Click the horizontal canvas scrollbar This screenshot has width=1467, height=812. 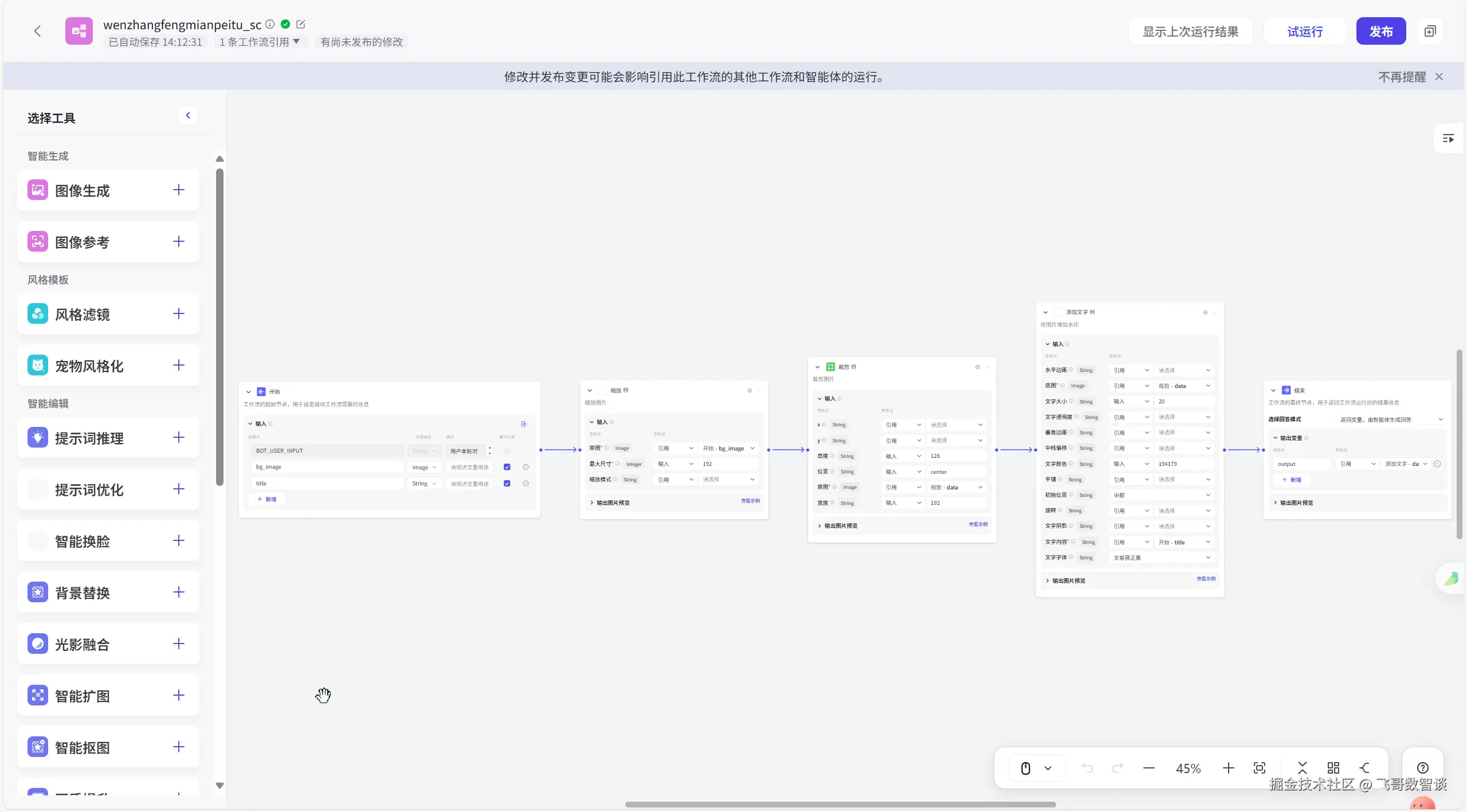click(x=840, y=805)
